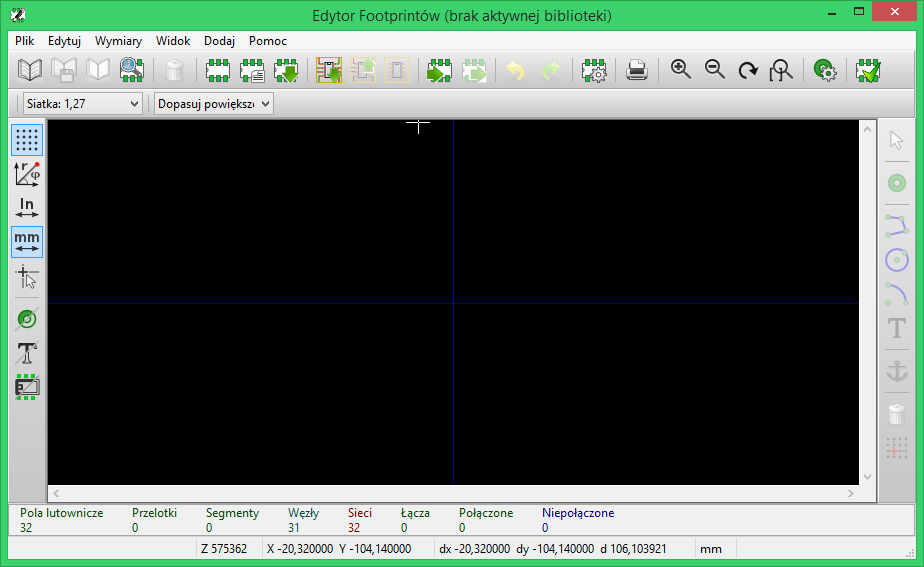The height and width of the screenshot is (567, 924).
Task: Click the undo arrow
Action: point(516,70)
